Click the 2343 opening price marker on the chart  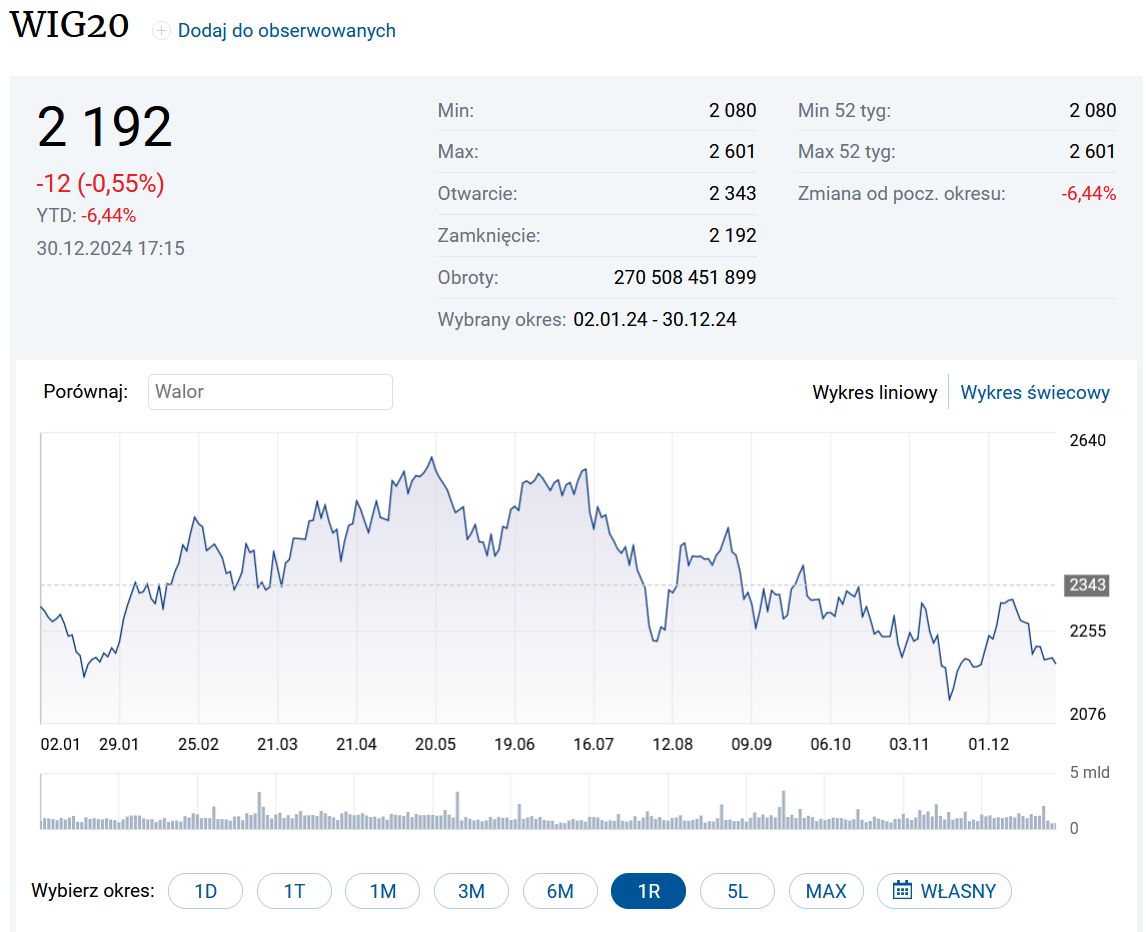(1088, 584)
